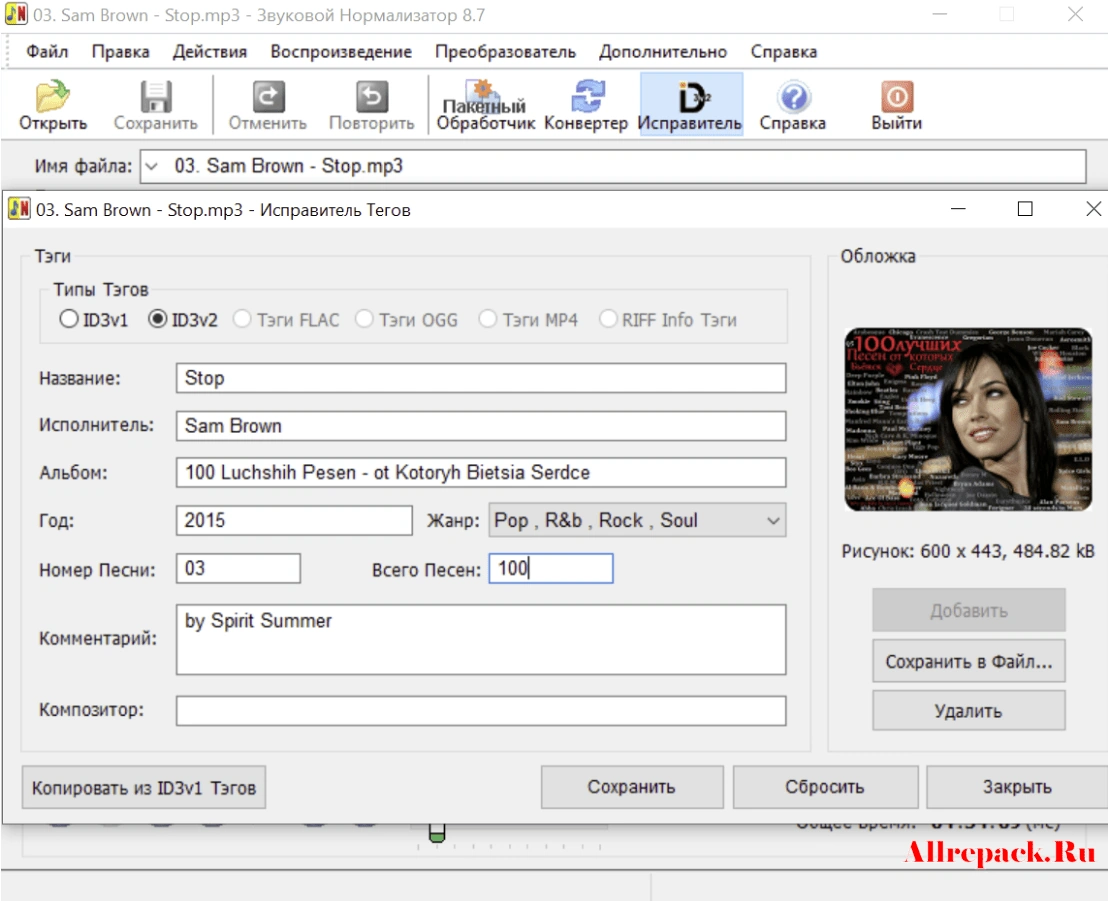Click the Сохранить button in tag dialog
Viewport: 1108px width, 901px height.
[x=632, y=787]
